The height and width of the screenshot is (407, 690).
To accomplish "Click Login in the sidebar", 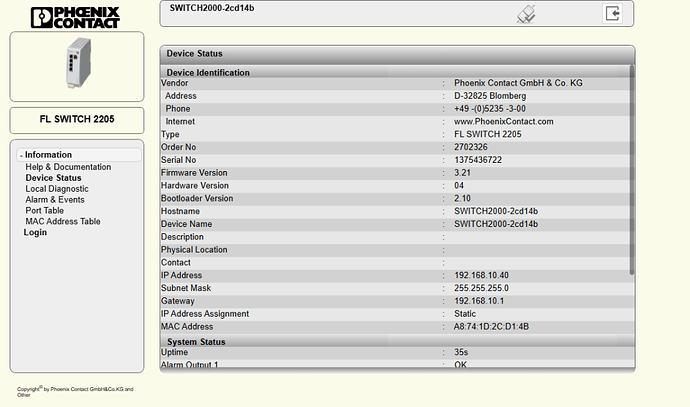I will 35,233.
